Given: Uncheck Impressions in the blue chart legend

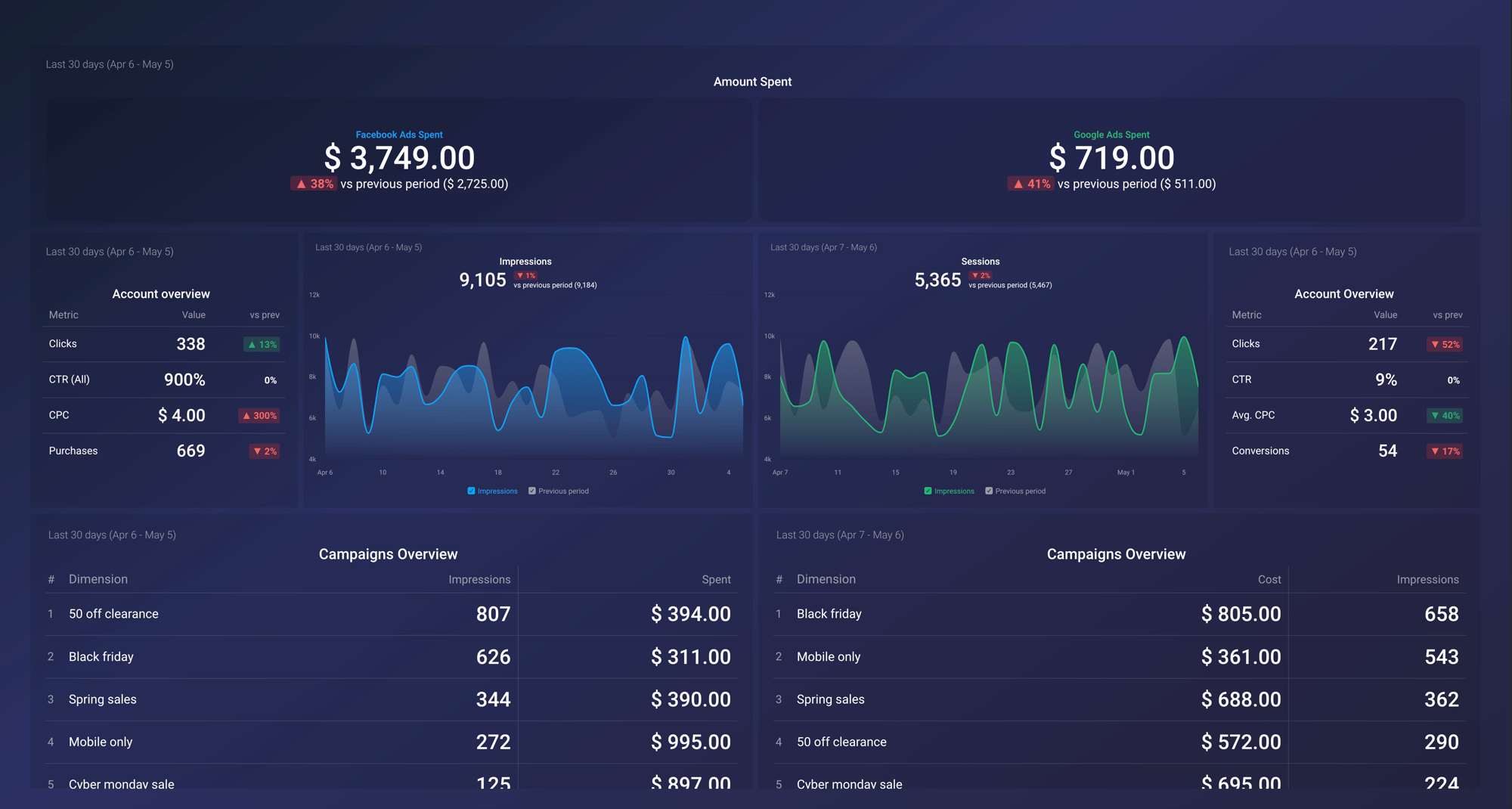Looking at the screenshot, I should click(x=470, y=491).
